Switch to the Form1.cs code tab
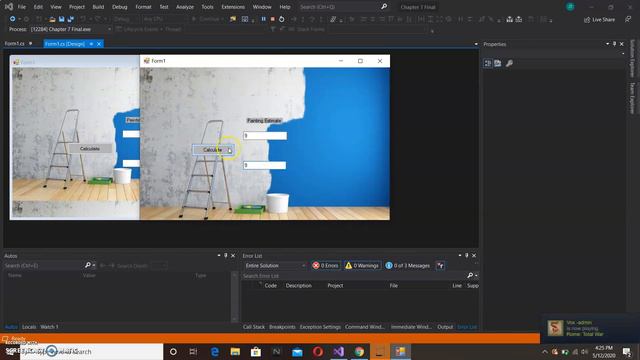The width and height of the screenshot is (640, 360). click(15, 44)
